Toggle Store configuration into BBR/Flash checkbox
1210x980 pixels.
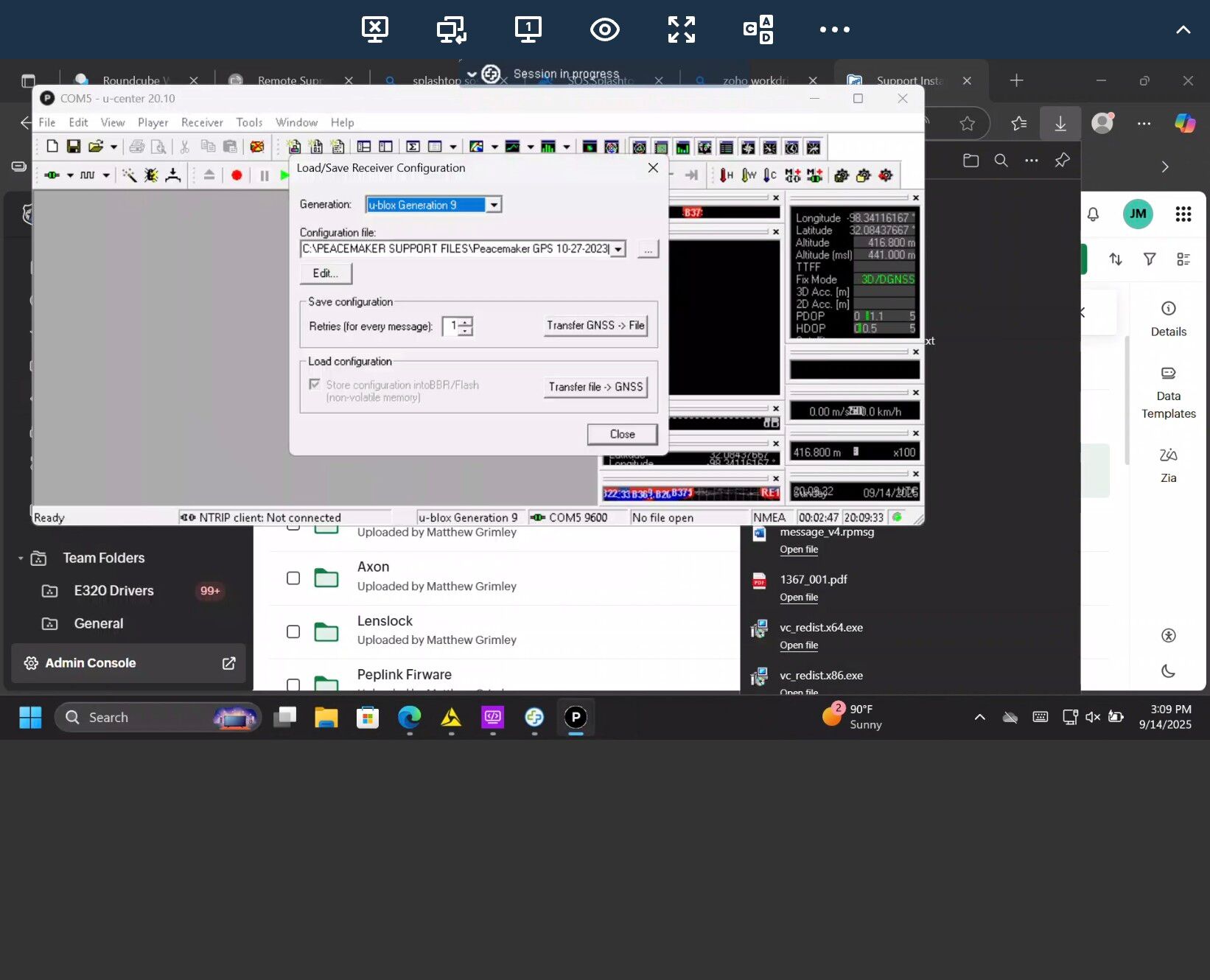315,385
